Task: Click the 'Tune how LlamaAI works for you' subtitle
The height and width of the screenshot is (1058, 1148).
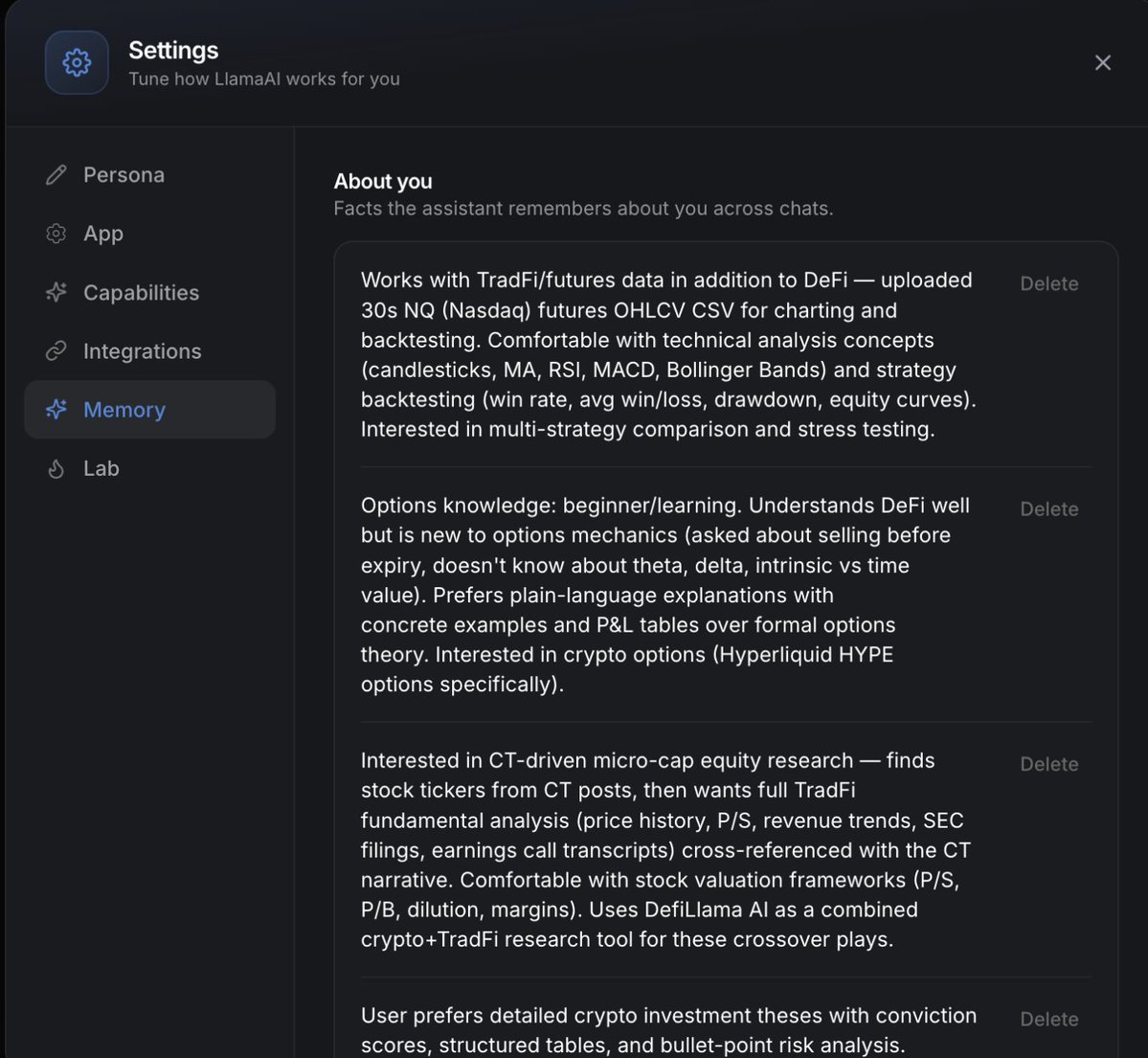Action: click(x=264, y=79)
